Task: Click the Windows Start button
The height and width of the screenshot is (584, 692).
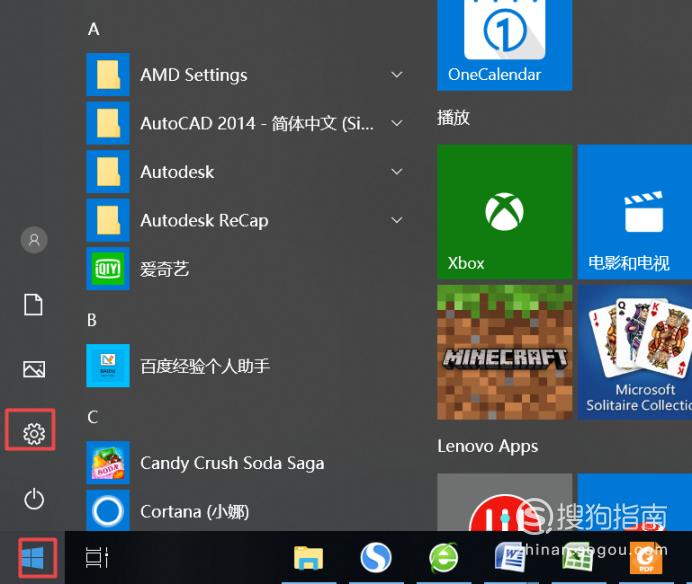Action: tap(33, 558)
